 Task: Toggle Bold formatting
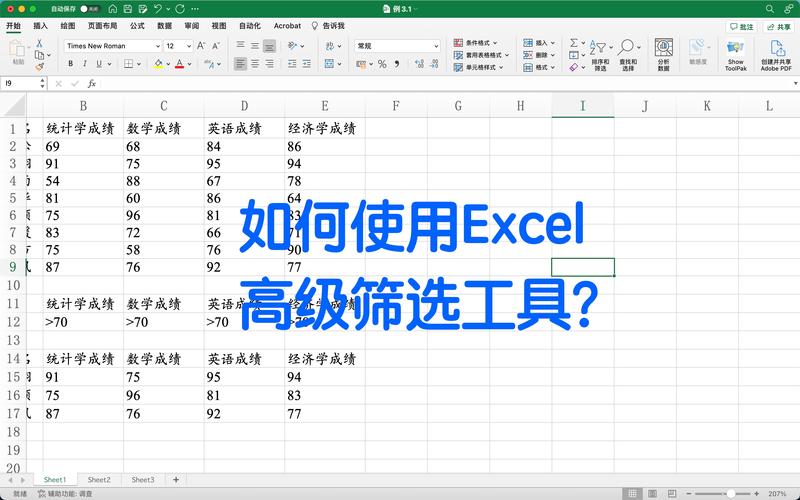(x=70, y=64)
